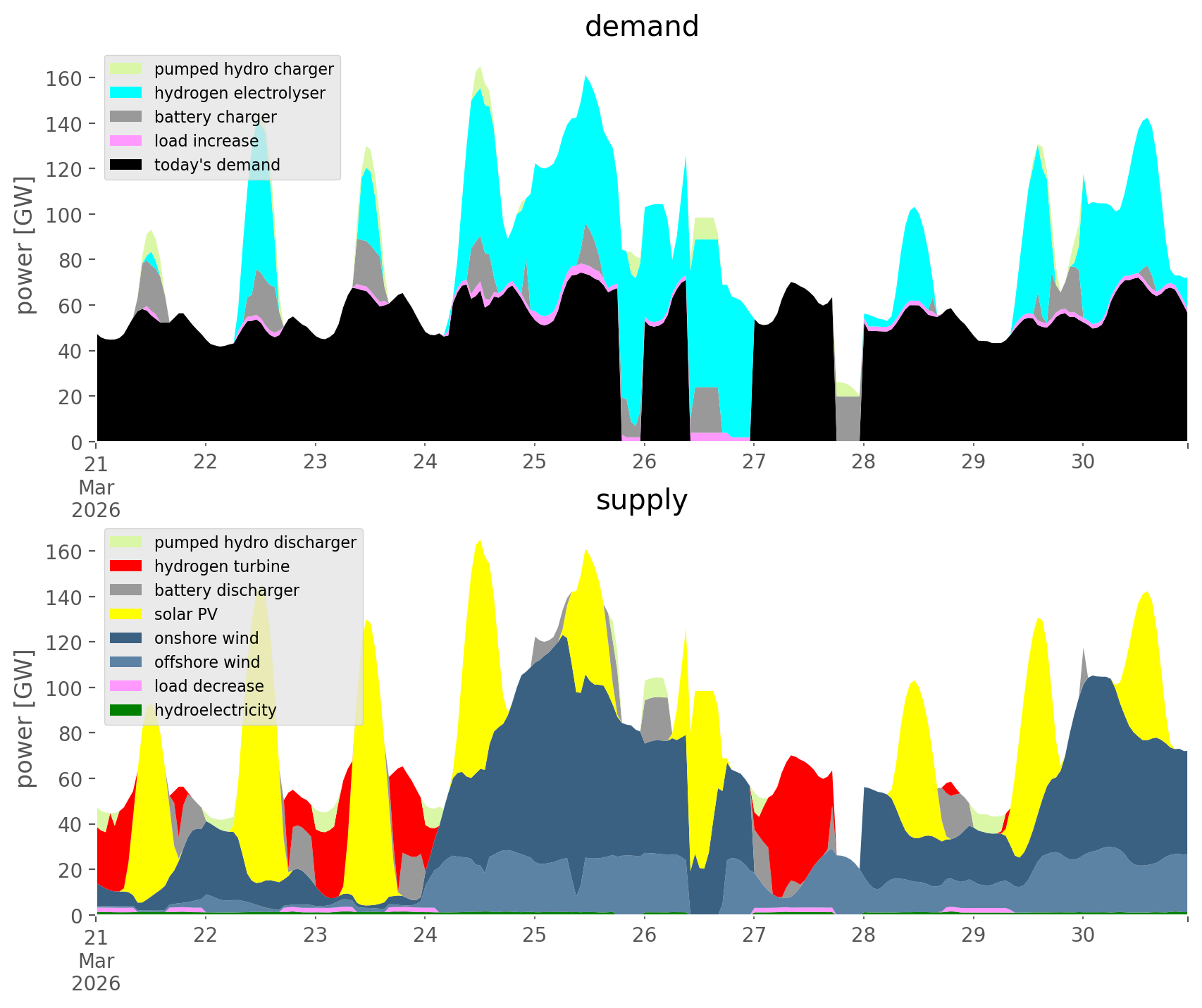The image size is (1202, 1008).
Task: Click the 160 y-axis tick on demand chart
Action: pyautogui.click(x=63, y=78)
